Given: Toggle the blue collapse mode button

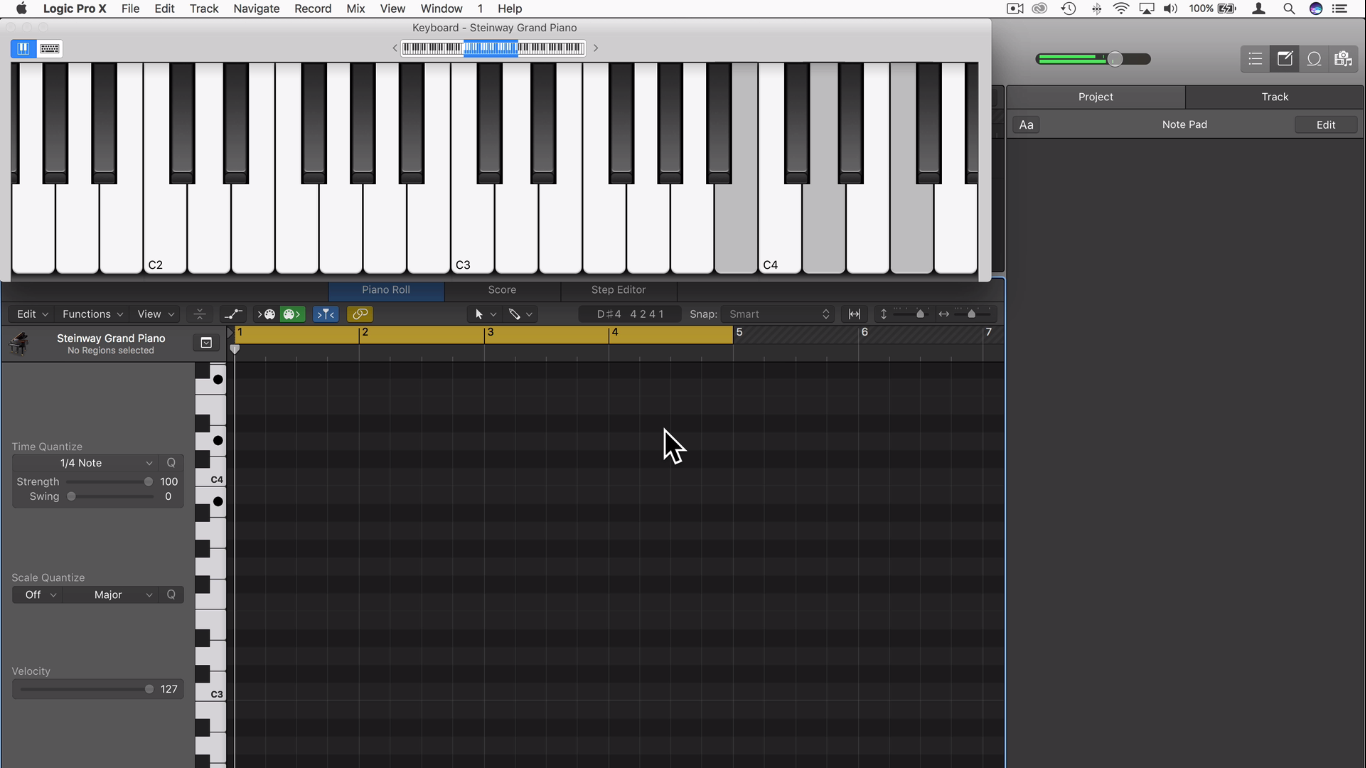Looking at the screenshot, I should pyautogui.click(x=326, y=314).
